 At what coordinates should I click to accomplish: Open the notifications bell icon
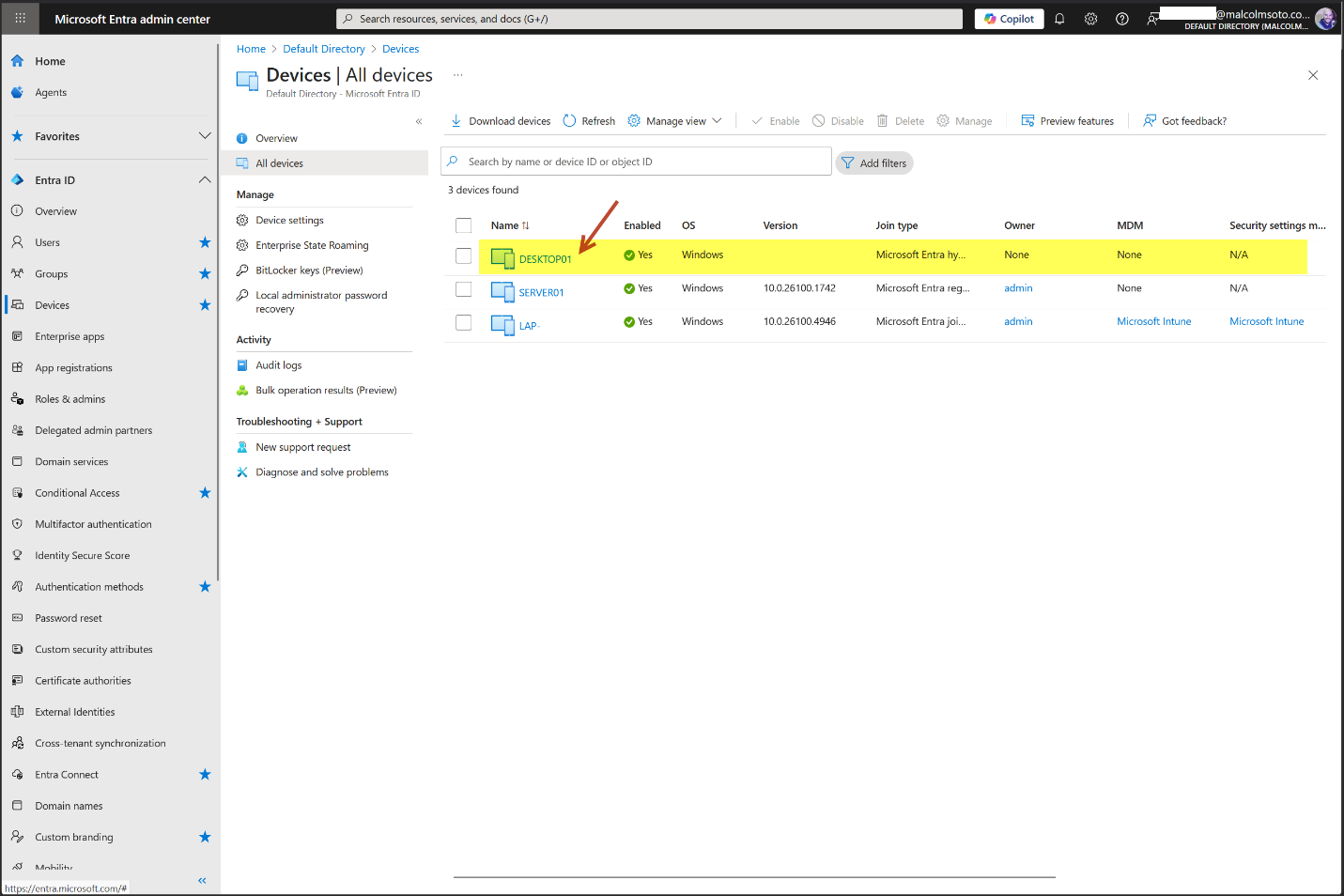(x=1059, y=19)
